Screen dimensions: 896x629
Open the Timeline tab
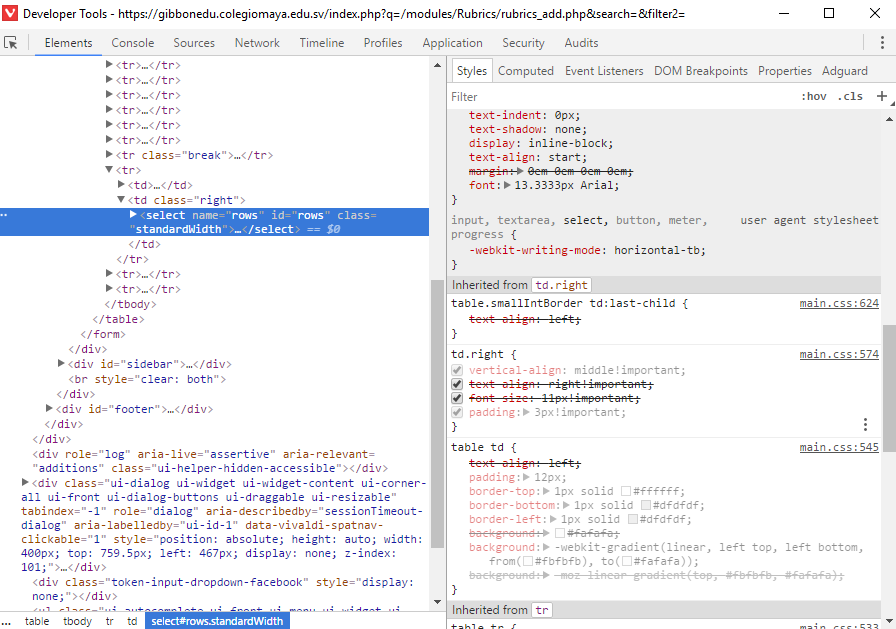pyautogui.click(x=322, y=43)
